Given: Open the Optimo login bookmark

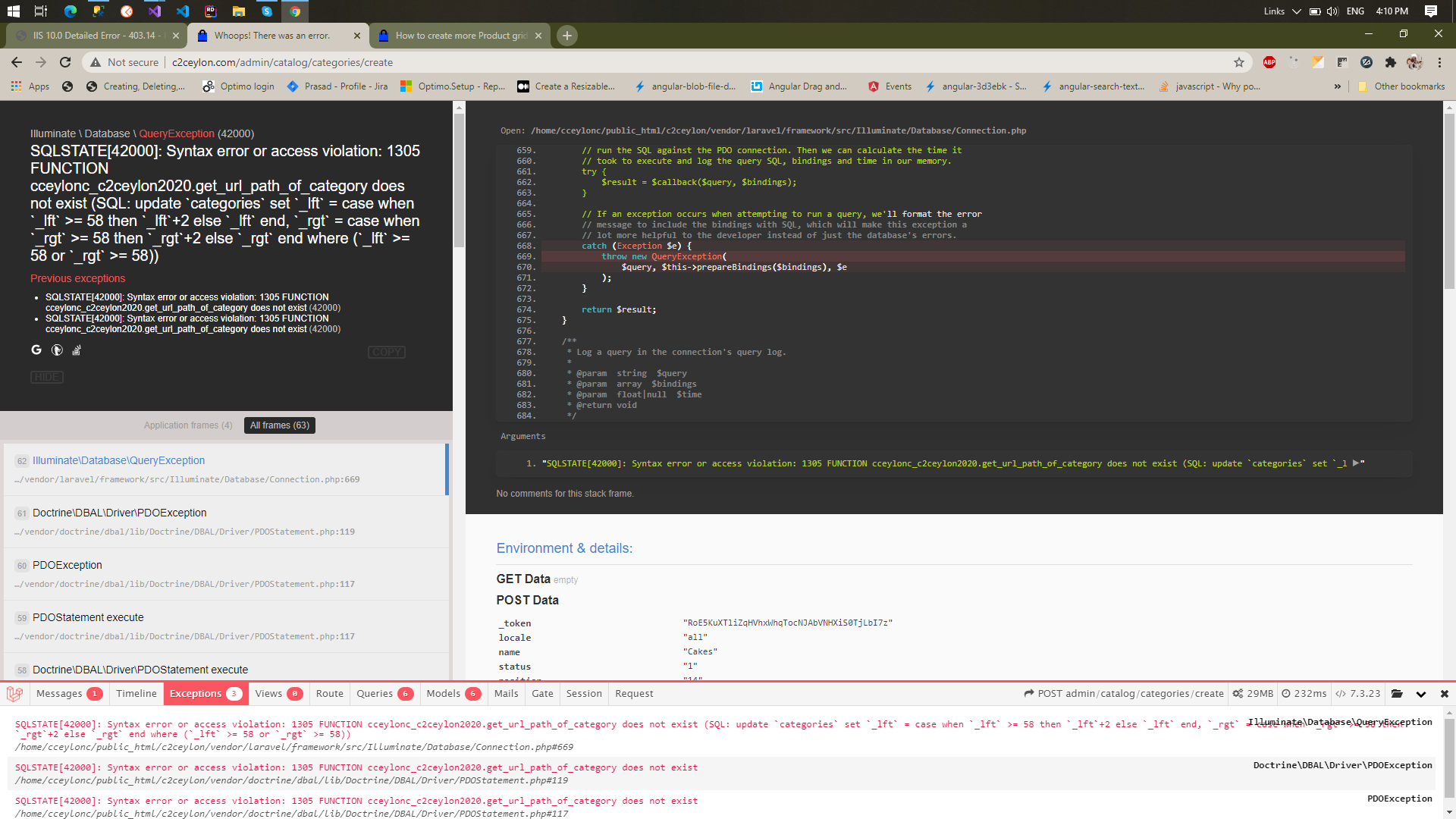Looking at the screenshot, I should point(239,86).
